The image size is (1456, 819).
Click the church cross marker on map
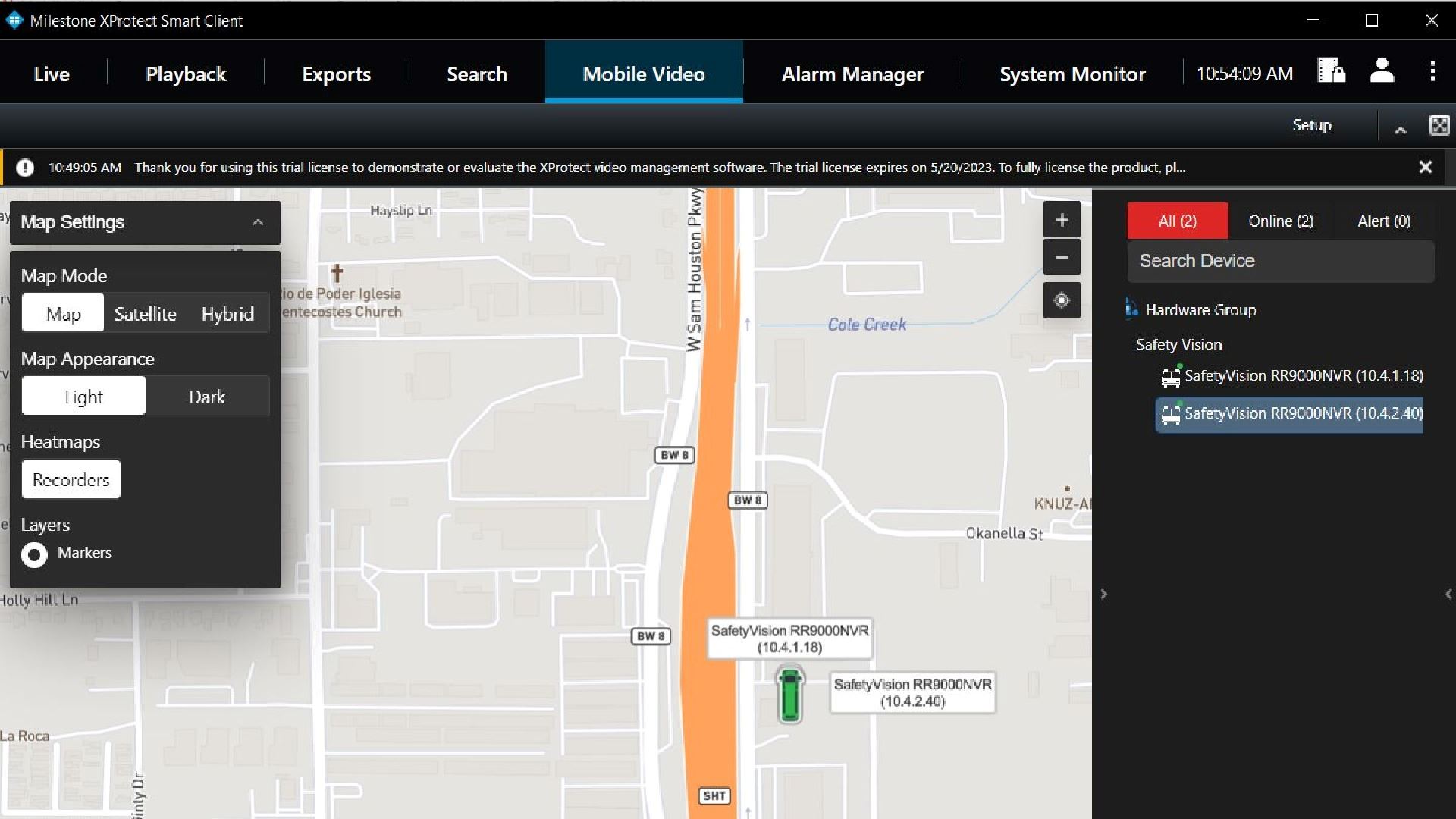[x=337, y=272]
